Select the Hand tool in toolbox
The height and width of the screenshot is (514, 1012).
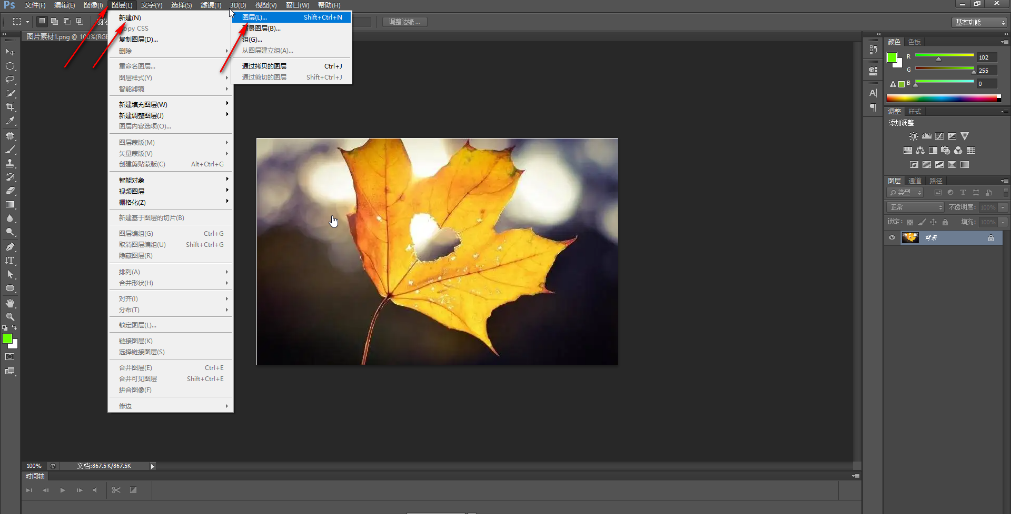[x=10, y=302]
